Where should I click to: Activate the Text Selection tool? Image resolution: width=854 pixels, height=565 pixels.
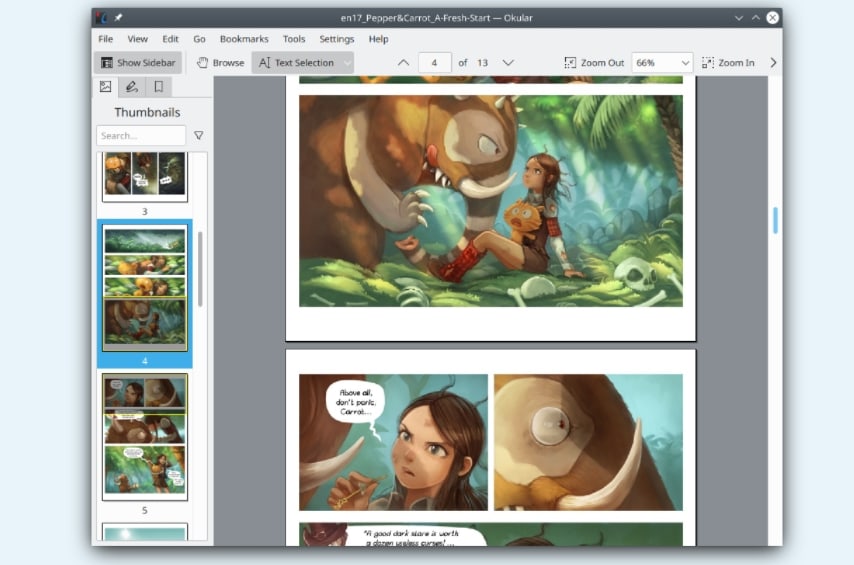click(297, 63)
